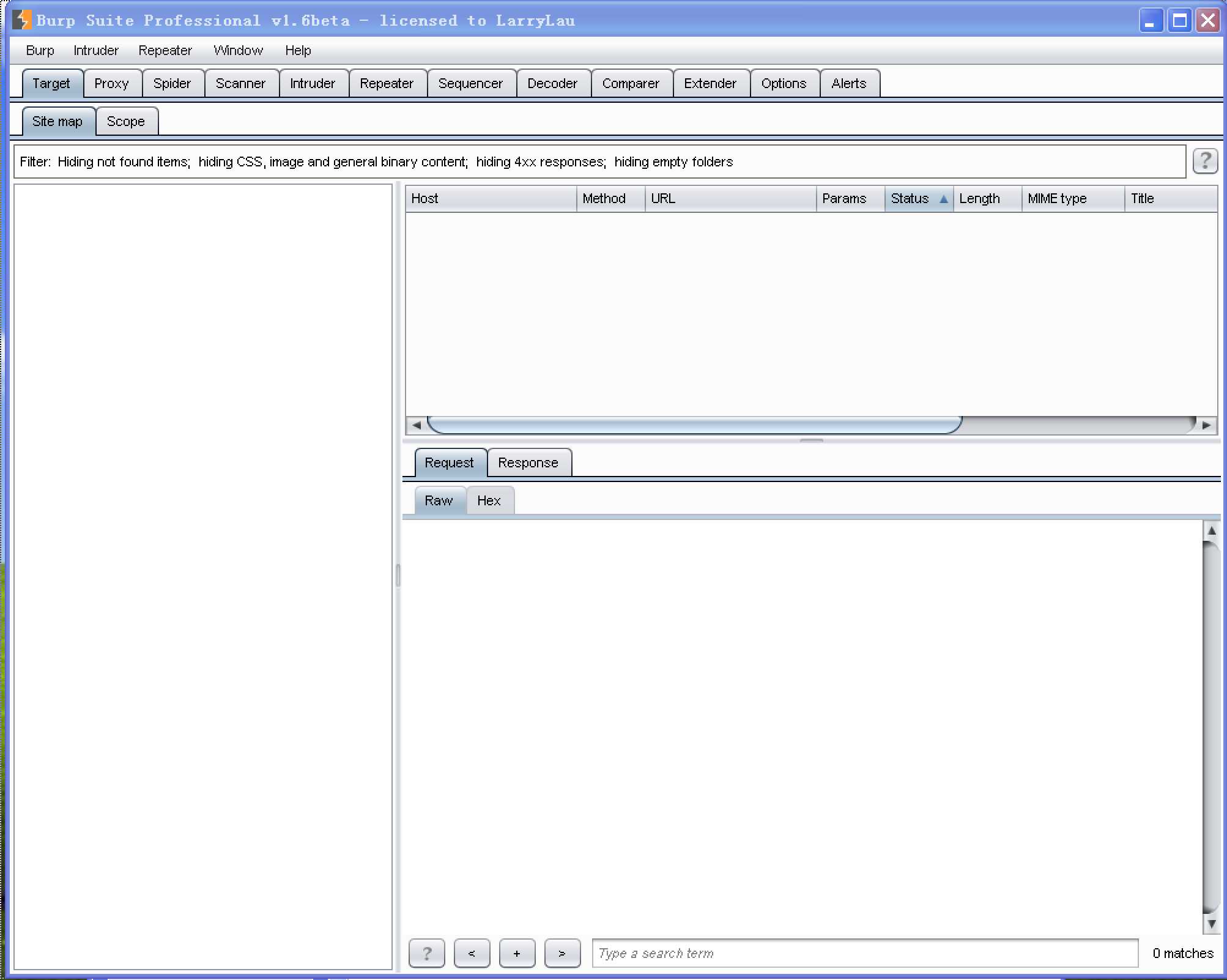Switch to the Spider tab
Screen dimensions: 1227x980
pyautogui.click(x=172, y=83)
